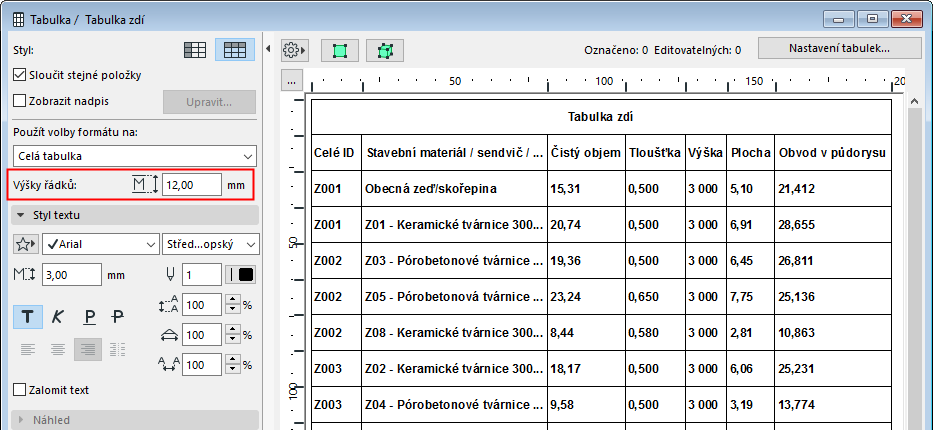Enable 'Zalomit text' checkbox
933x430 pixels.
pyautogui.click(x=20, y=390)
